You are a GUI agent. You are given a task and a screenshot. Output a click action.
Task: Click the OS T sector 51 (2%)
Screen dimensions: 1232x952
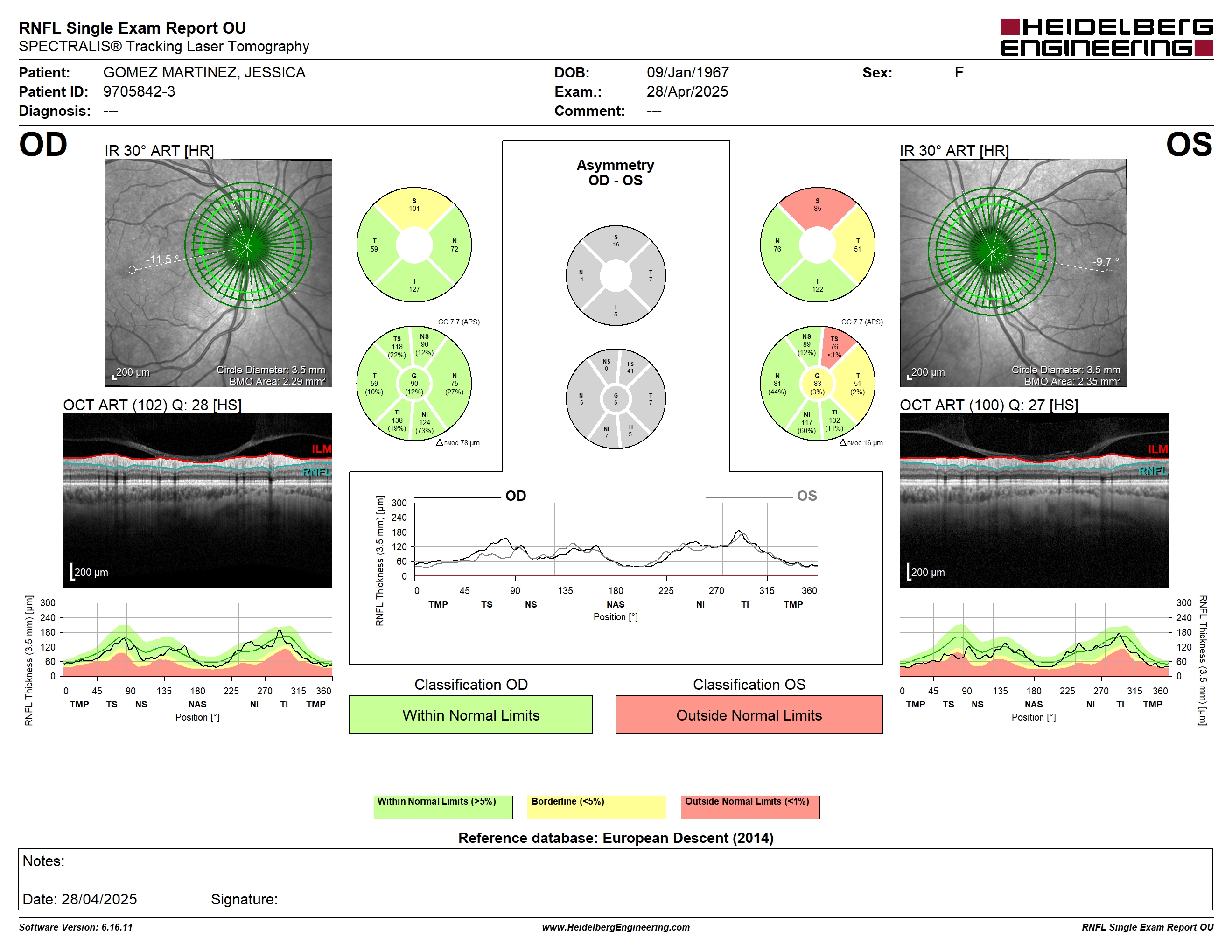point(857,384)
